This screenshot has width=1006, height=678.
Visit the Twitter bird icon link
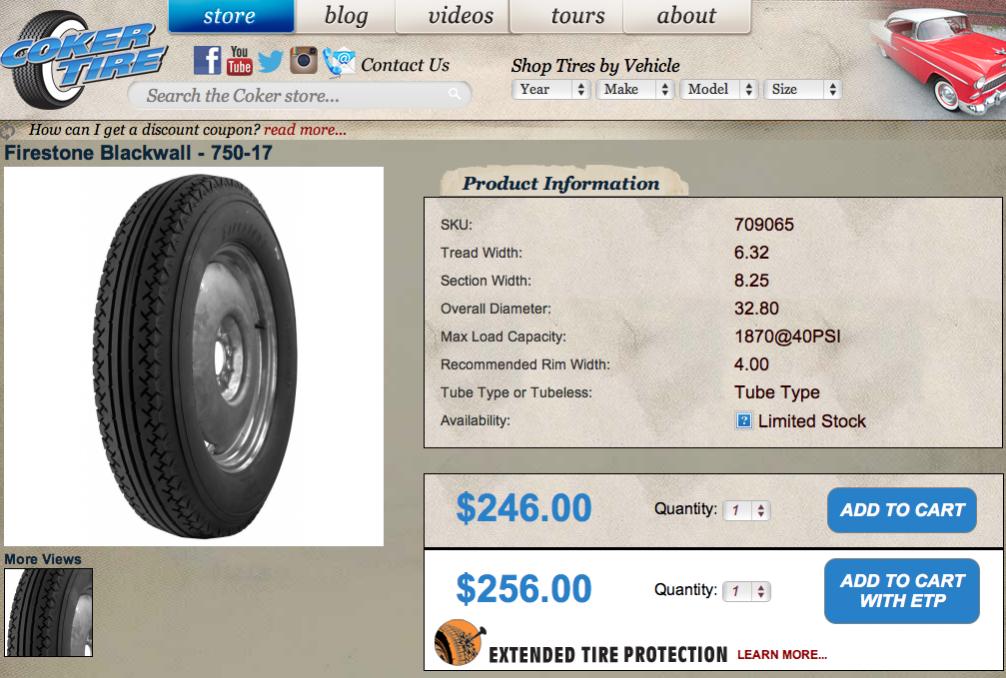coord(270,62)
